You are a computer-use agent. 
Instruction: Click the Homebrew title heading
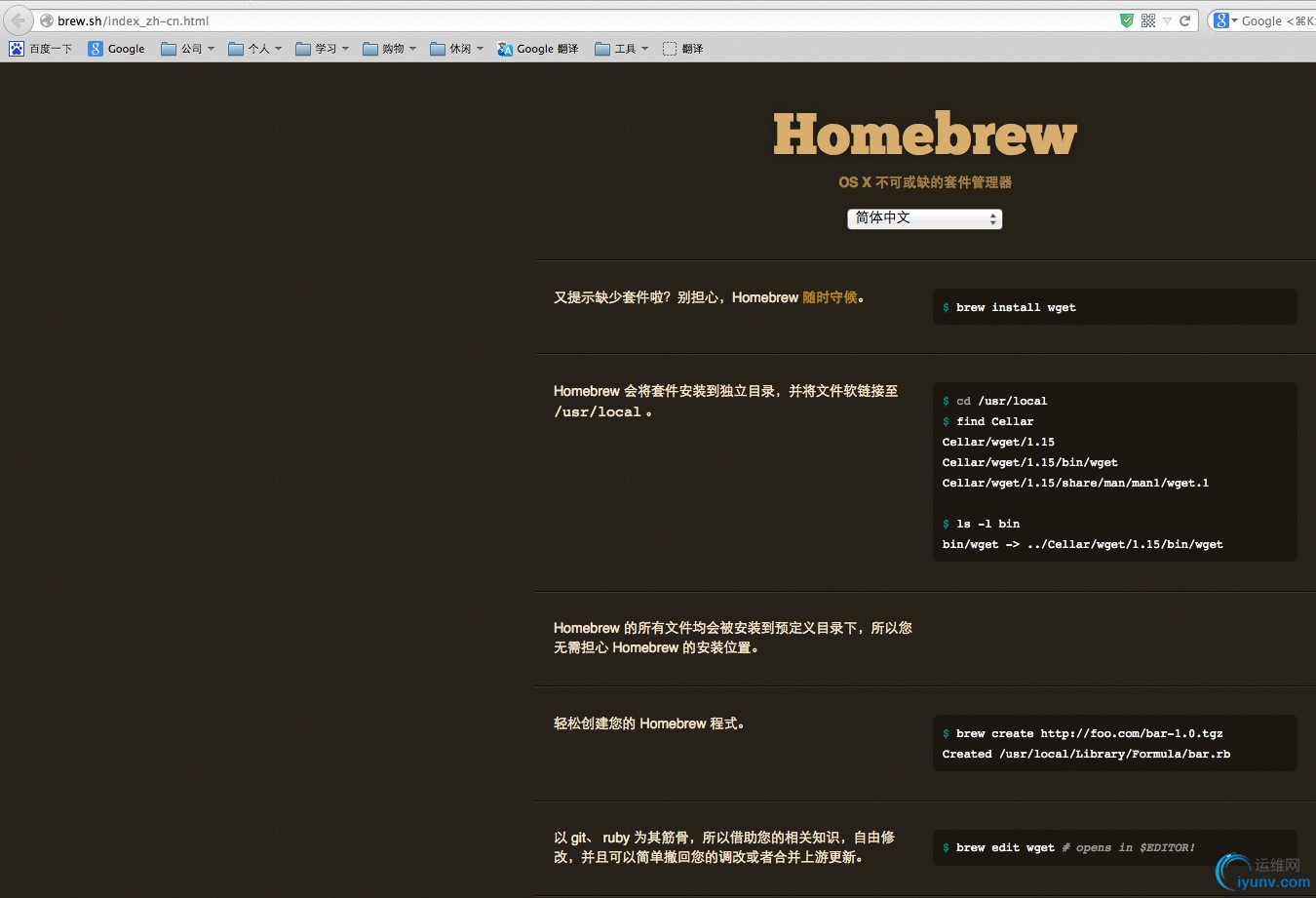[925, 135]
